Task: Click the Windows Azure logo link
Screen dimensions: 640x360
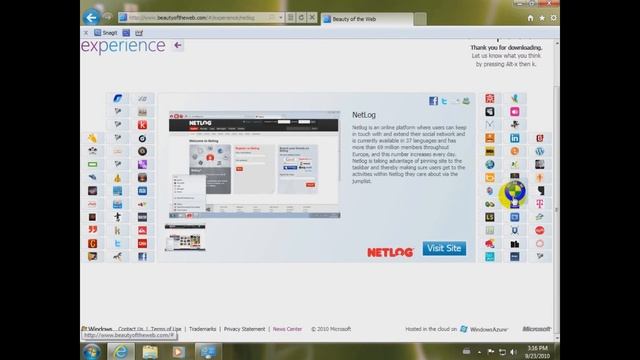Action: (x=484, y=329)
